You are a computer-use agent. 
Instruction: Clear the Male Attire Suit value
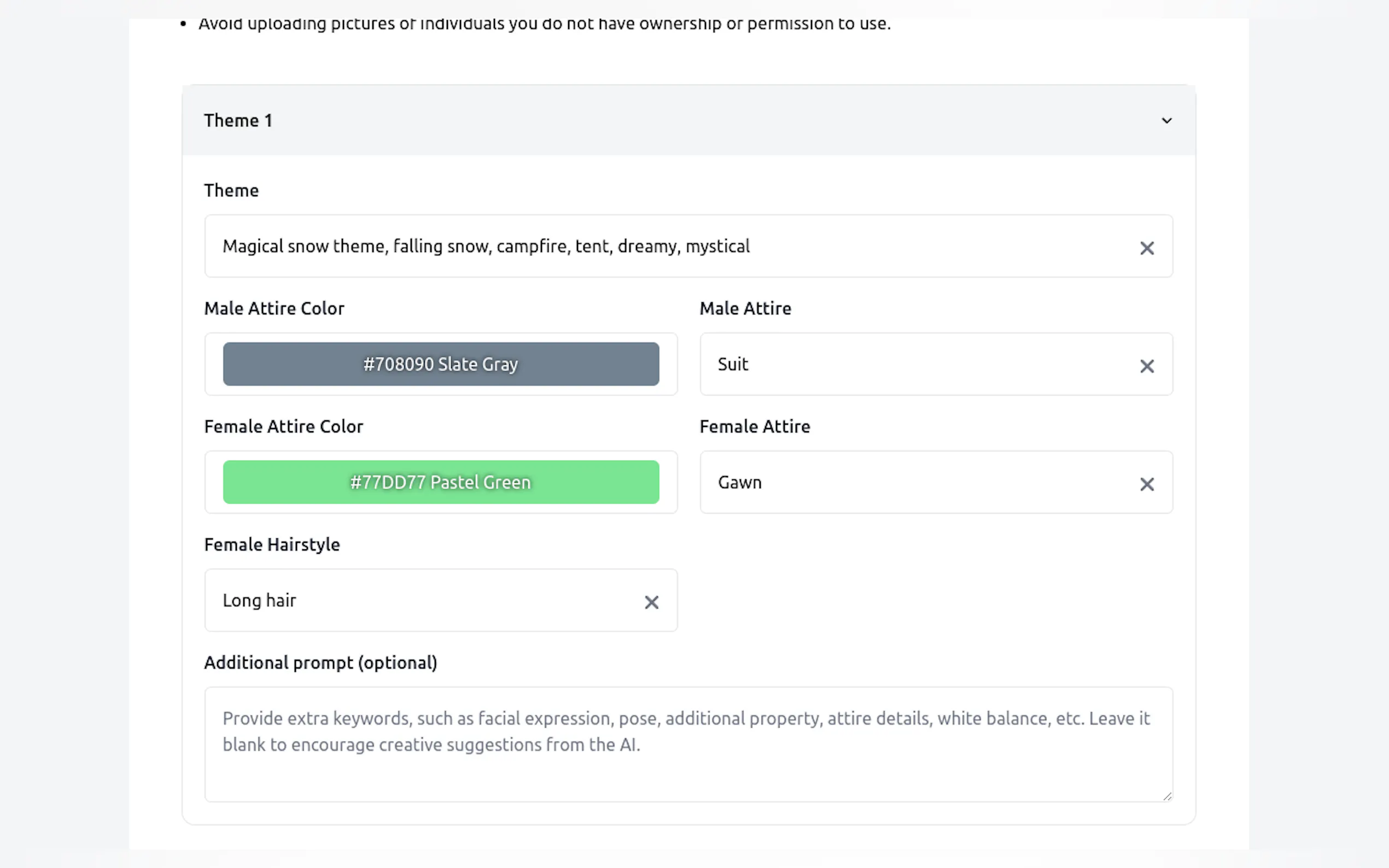coord(1147,366)
